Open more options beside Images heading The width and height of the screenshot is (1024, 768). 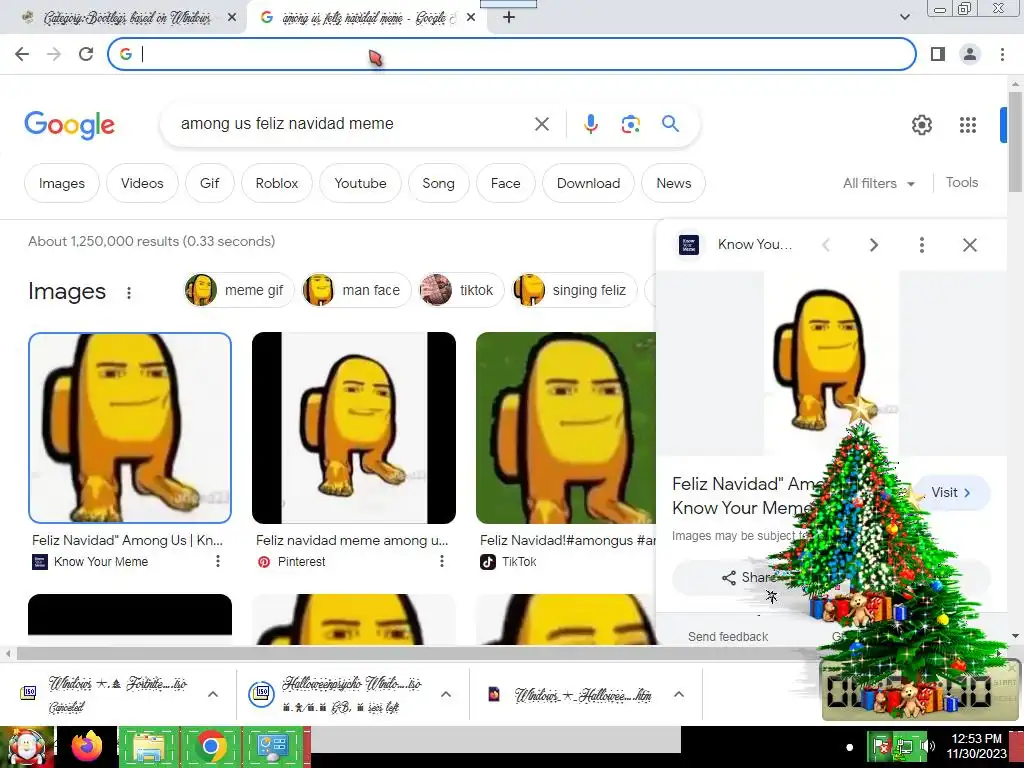[x=129, y=293]
